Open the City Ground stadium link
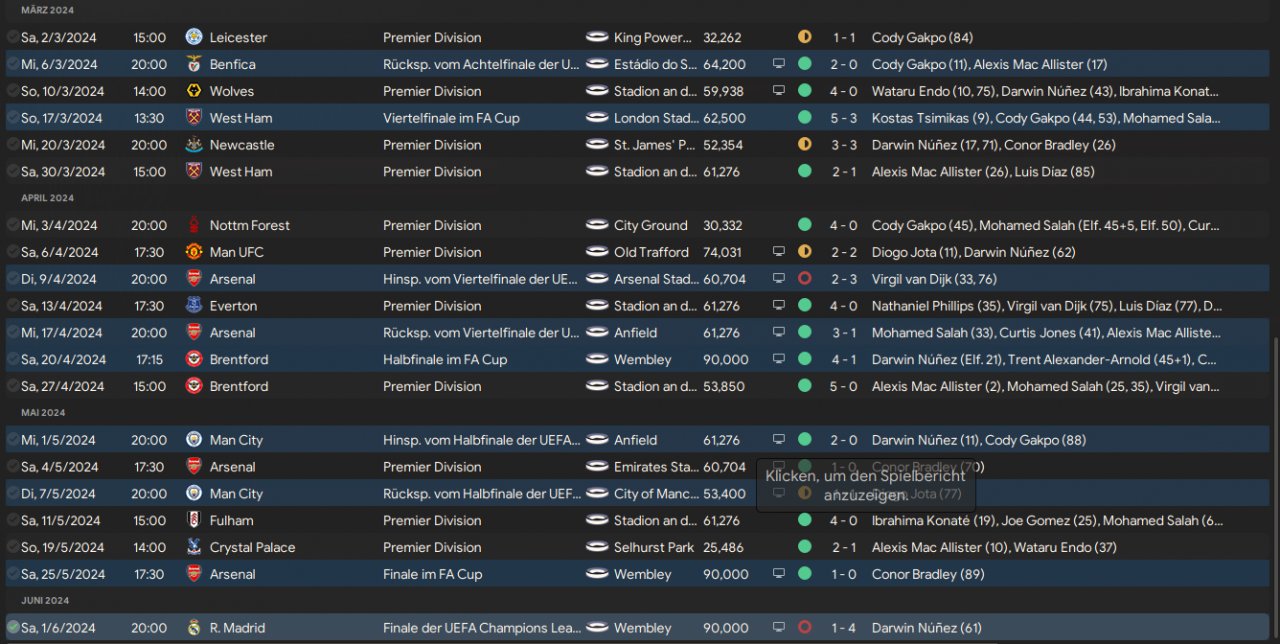This screenshot has height=644, width=1280. (651, 225)
